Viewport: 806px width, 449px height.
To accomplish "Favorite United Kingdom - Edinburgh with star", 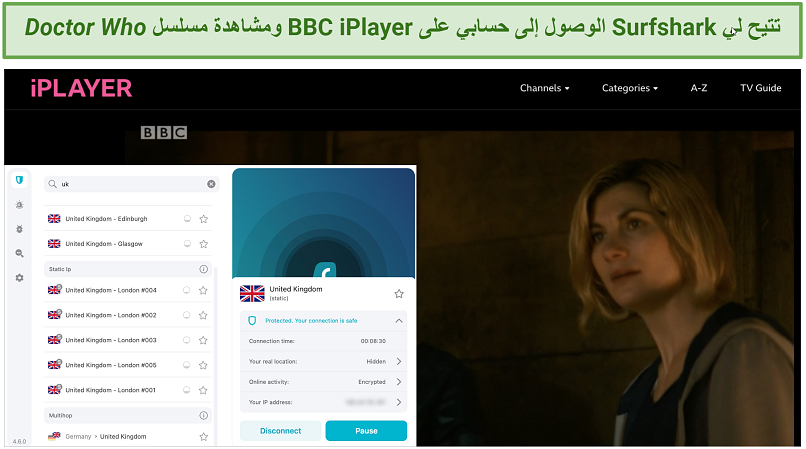I will pyautogui.click(x=204, y=219).
